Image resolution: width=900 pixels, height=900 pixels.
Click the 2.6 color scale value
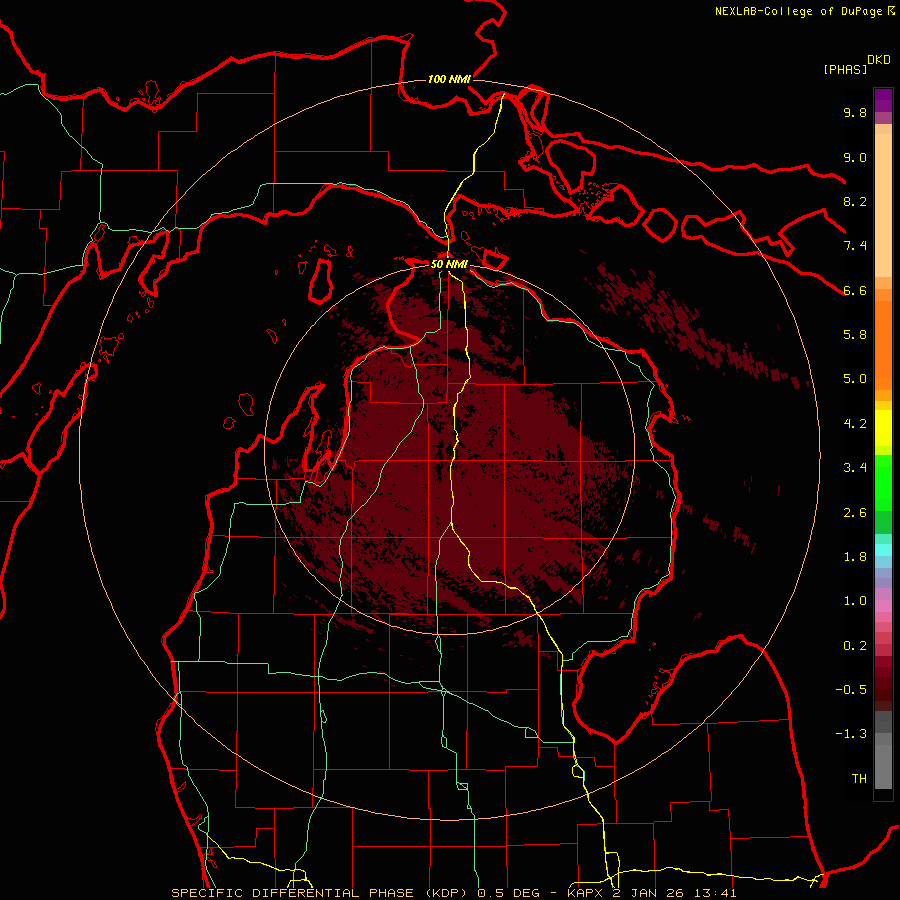coord(855,513)
